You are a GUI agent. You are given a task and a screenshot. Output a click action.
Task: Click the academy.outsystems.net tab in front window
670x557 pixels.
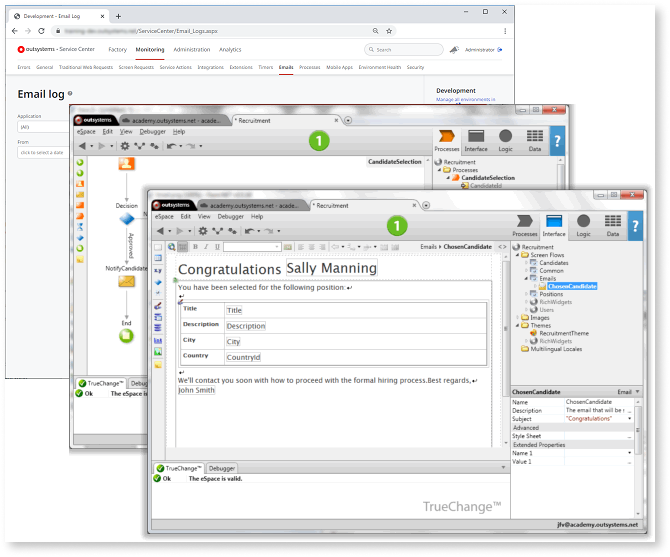tap(252, 205)
